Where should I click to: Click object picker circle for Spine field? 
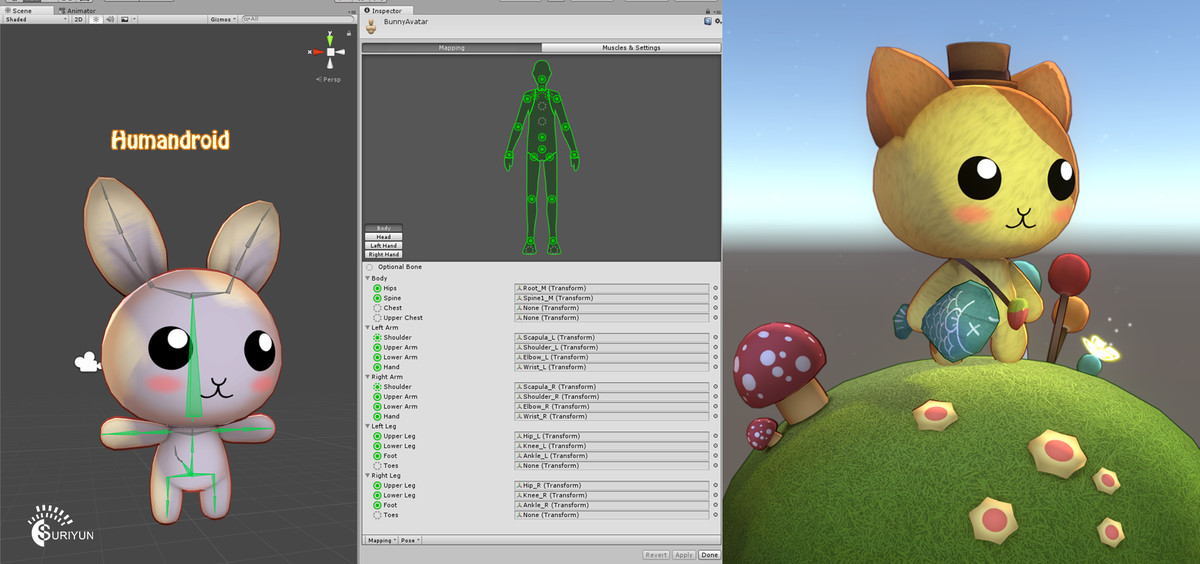[x=715, y=298]
